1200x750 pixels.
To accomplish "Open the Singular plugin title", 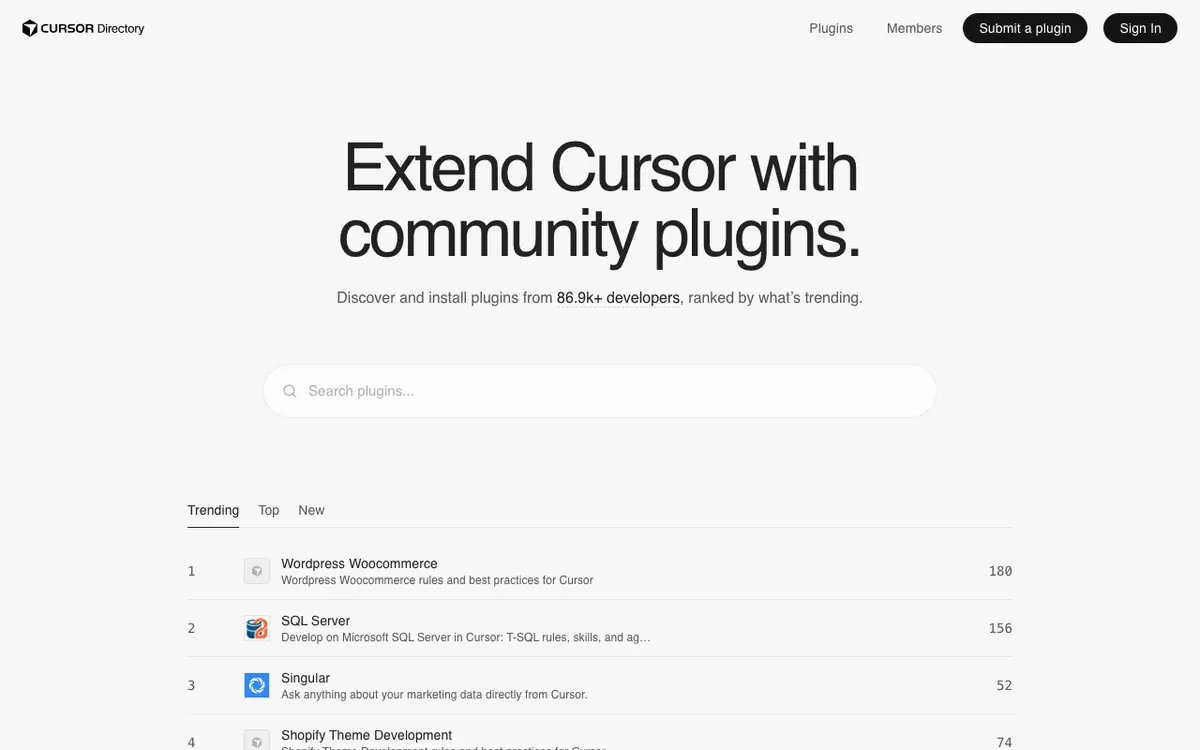I will pos(305,677).
